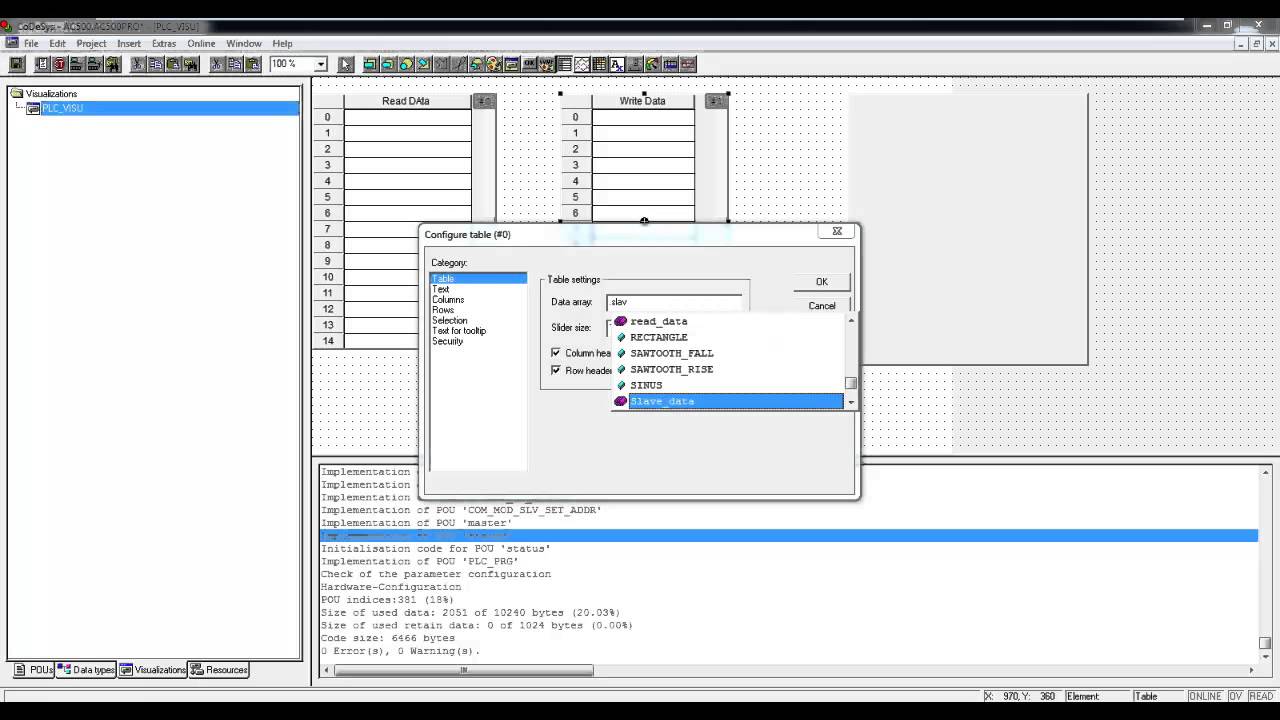Select the Table element tool
1280x720 pixels.
(563, 64)
